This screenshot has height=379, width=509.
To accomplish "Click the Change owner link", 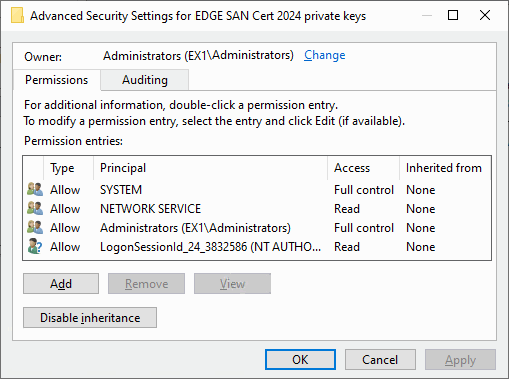I will (x=325, y=55).
